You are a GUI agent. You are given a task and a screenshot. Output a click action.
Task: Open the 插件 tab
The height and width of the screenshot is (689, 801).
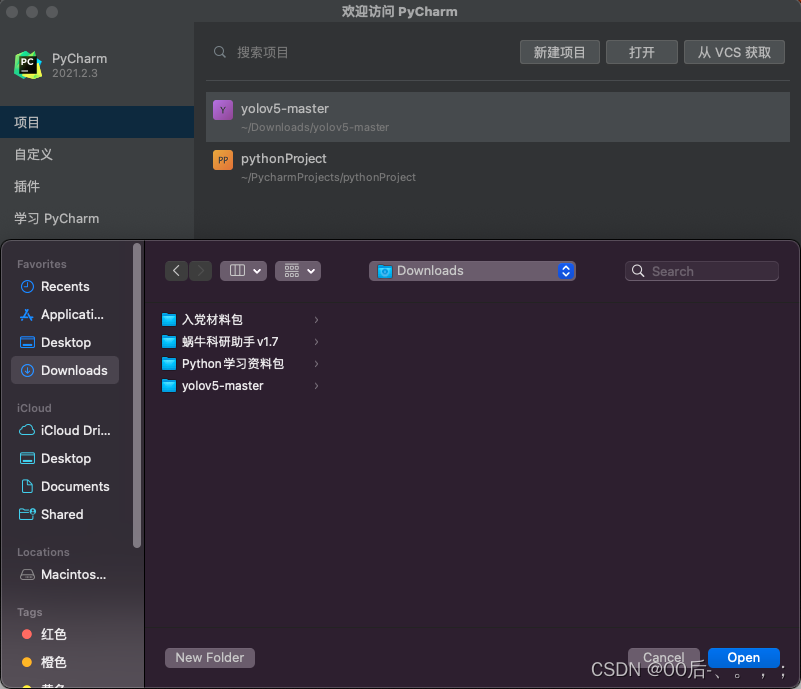(x=97, y=186)
